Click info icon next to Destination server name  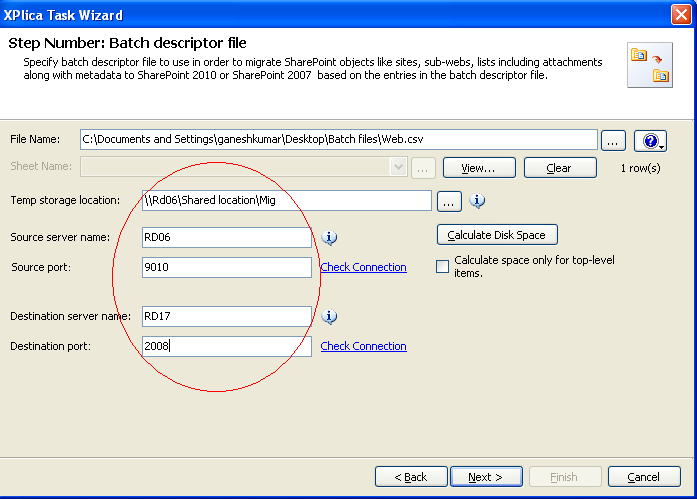click(x=329, y=317)
